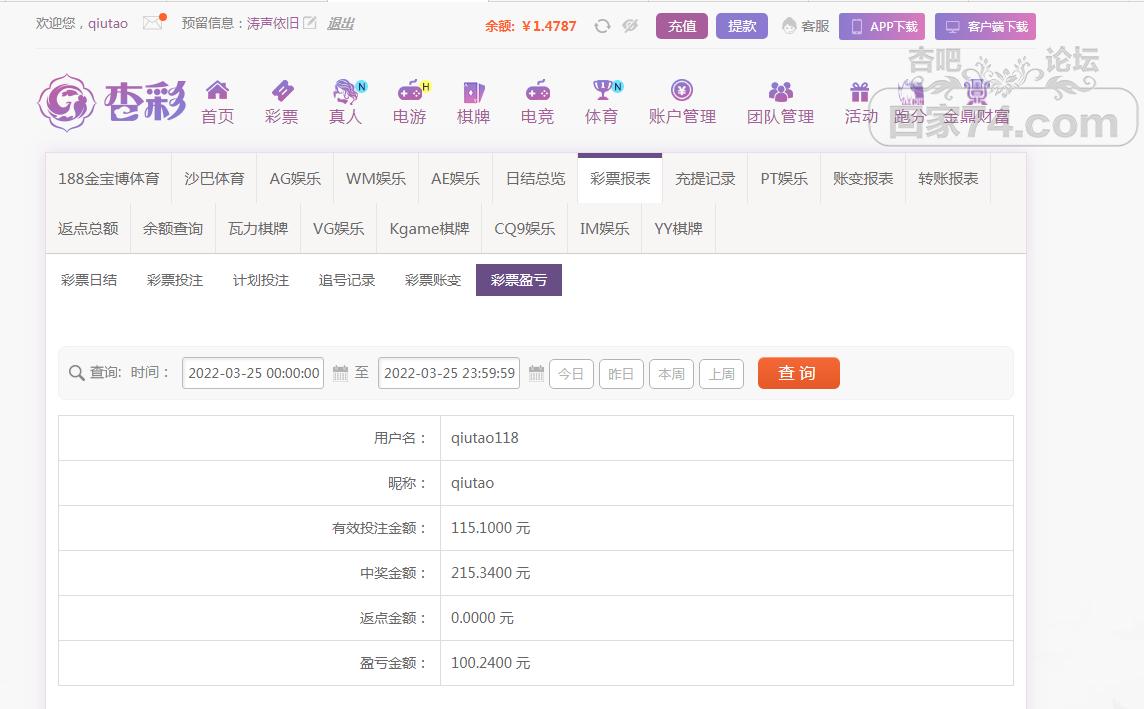Click the start time input field
1144x709 pixels.
253,373
